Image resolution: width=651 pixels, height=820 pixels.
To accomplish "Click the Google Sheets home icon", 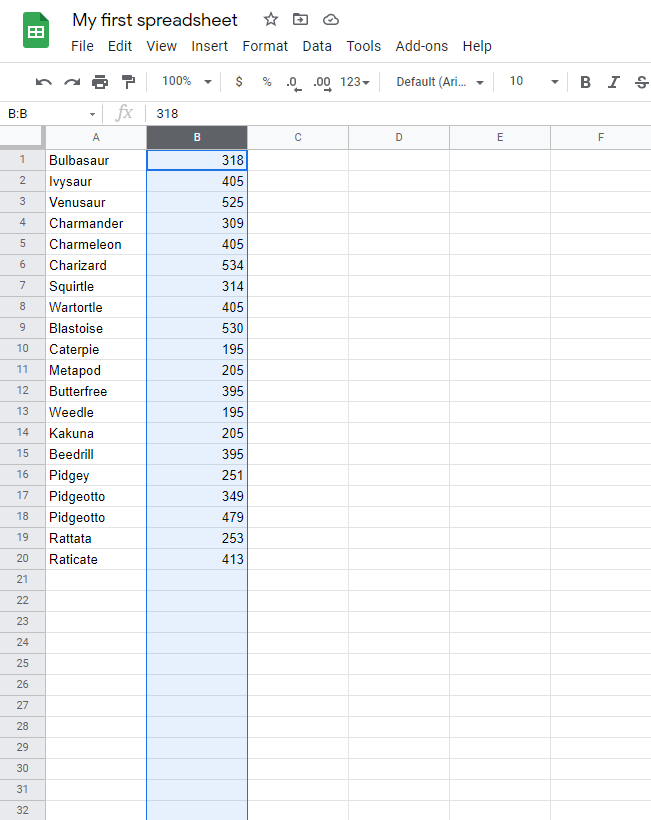I will [37, 31].
